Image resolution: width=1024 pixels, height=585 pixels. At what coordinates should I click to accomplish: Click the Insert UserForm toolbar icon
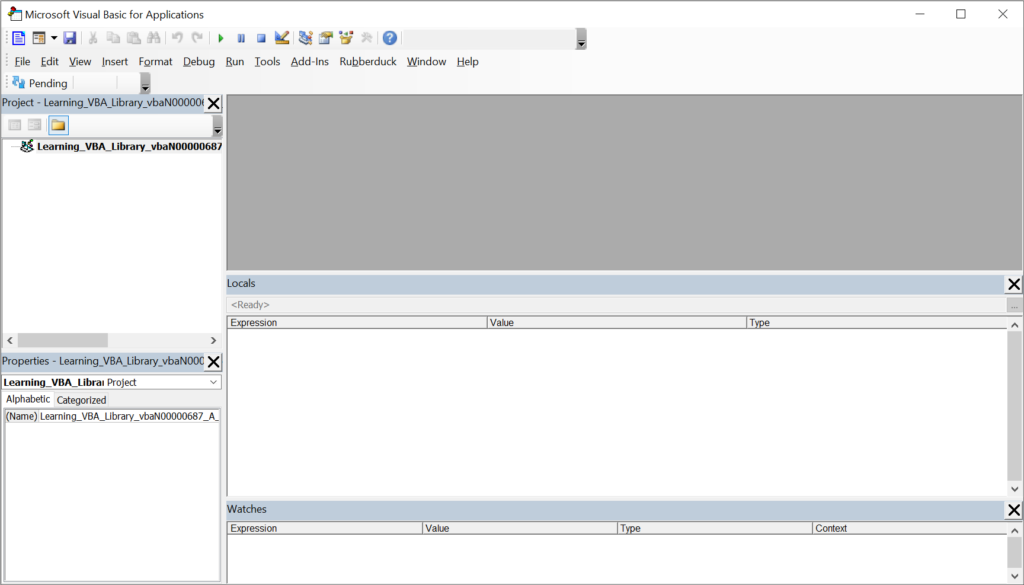(x=39, y=38)
